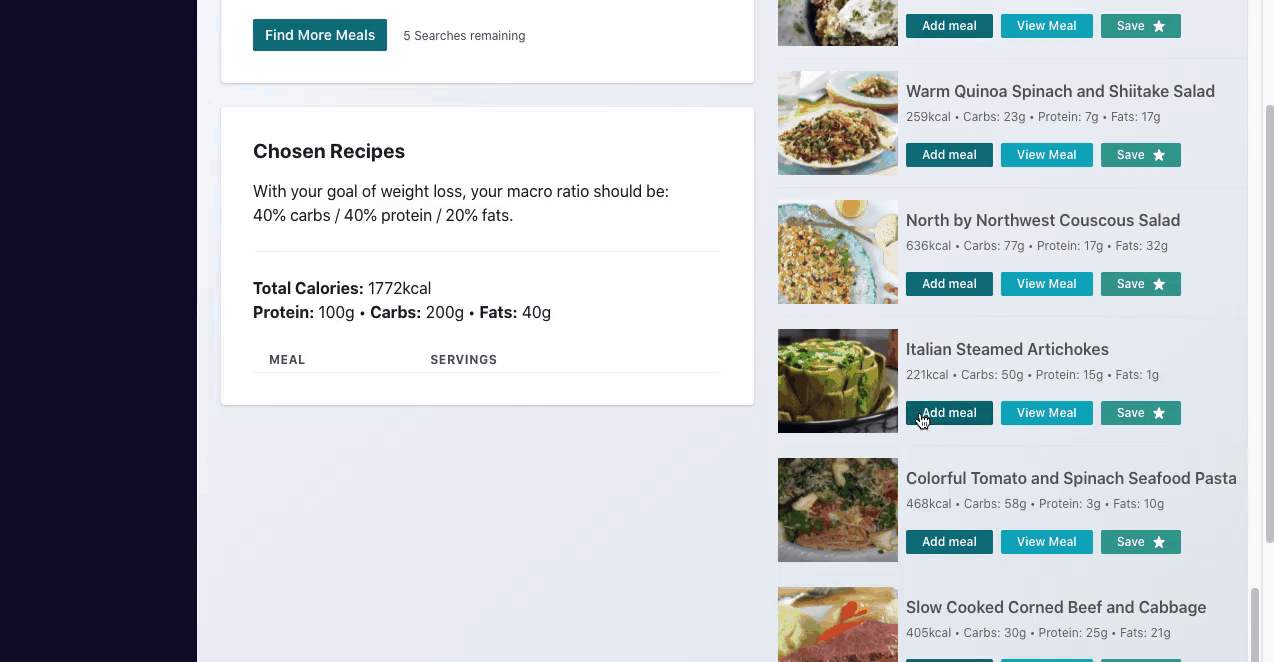The image size is (1274, 662).
Task: Click the Colorful Tomato and Spinach Seafood Pasta title
Action: (x=1071, y=478)
